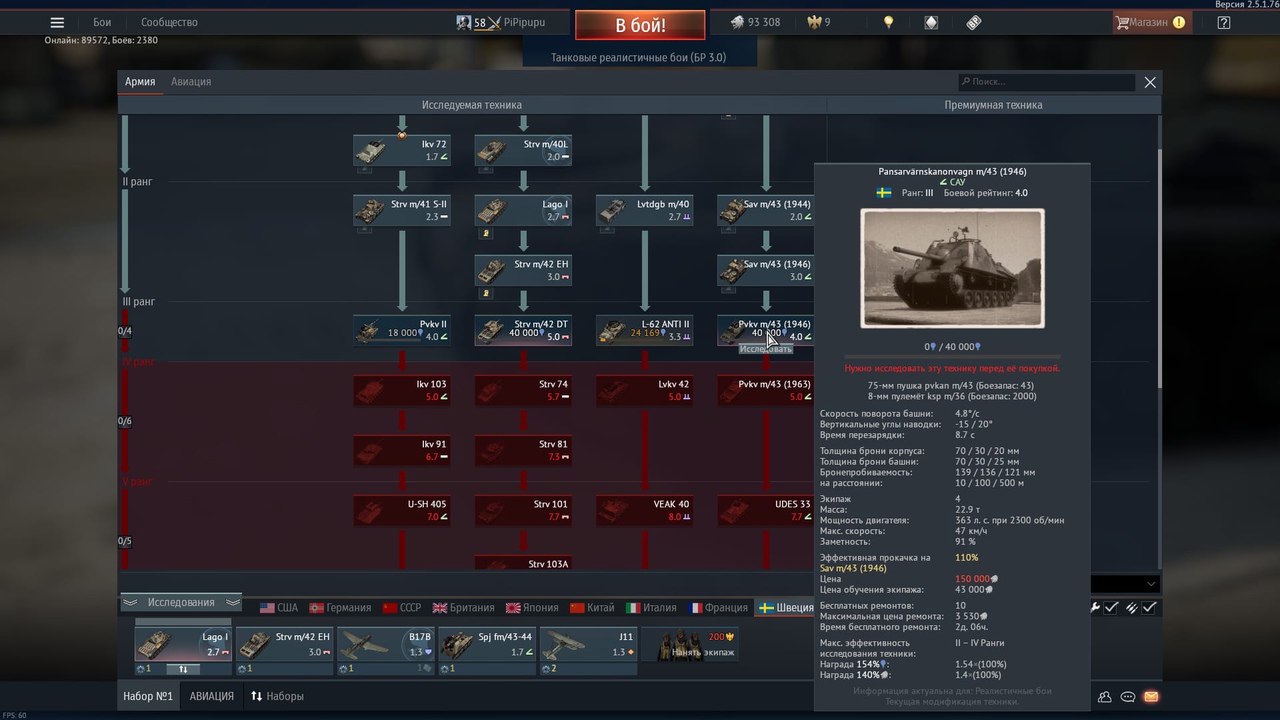
Task: Select the locked Strv 74 vehicle
Action: pos(523,391)
